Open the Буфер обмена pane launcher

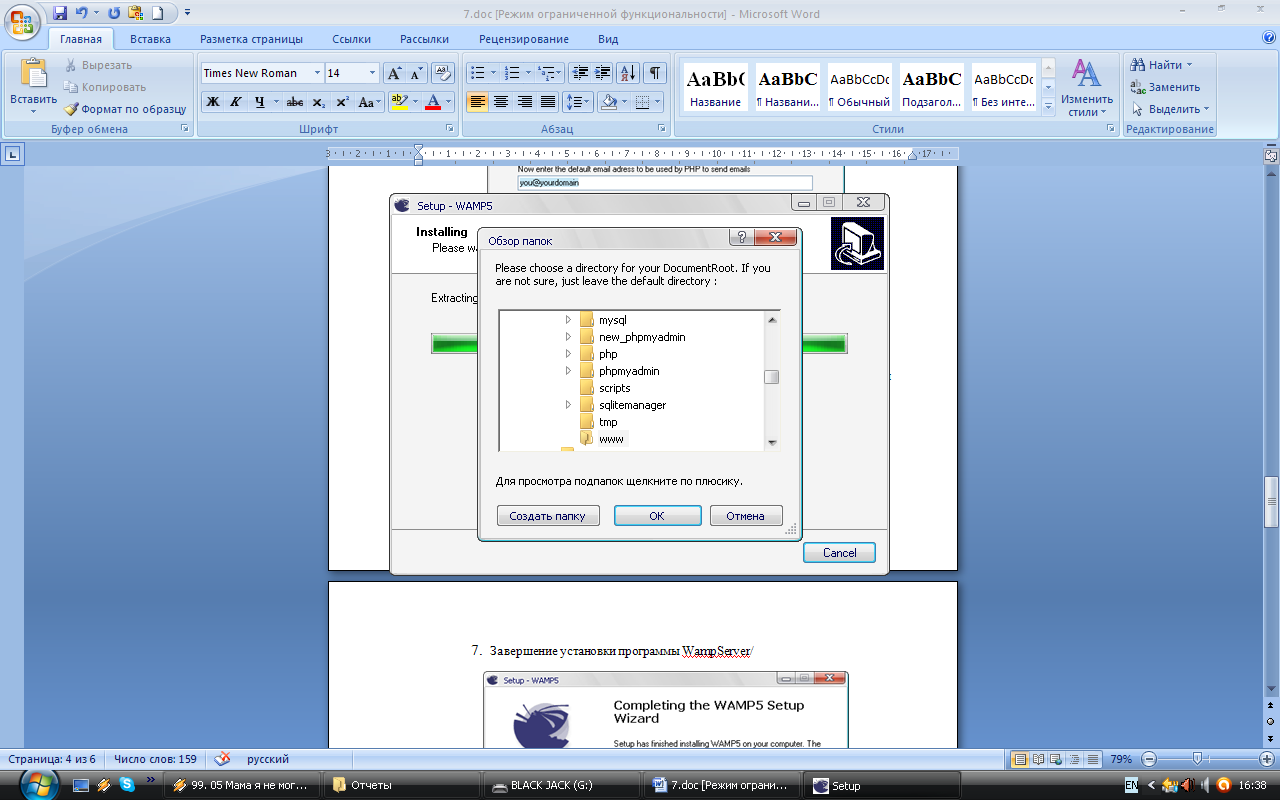click(x=184, y=129)
